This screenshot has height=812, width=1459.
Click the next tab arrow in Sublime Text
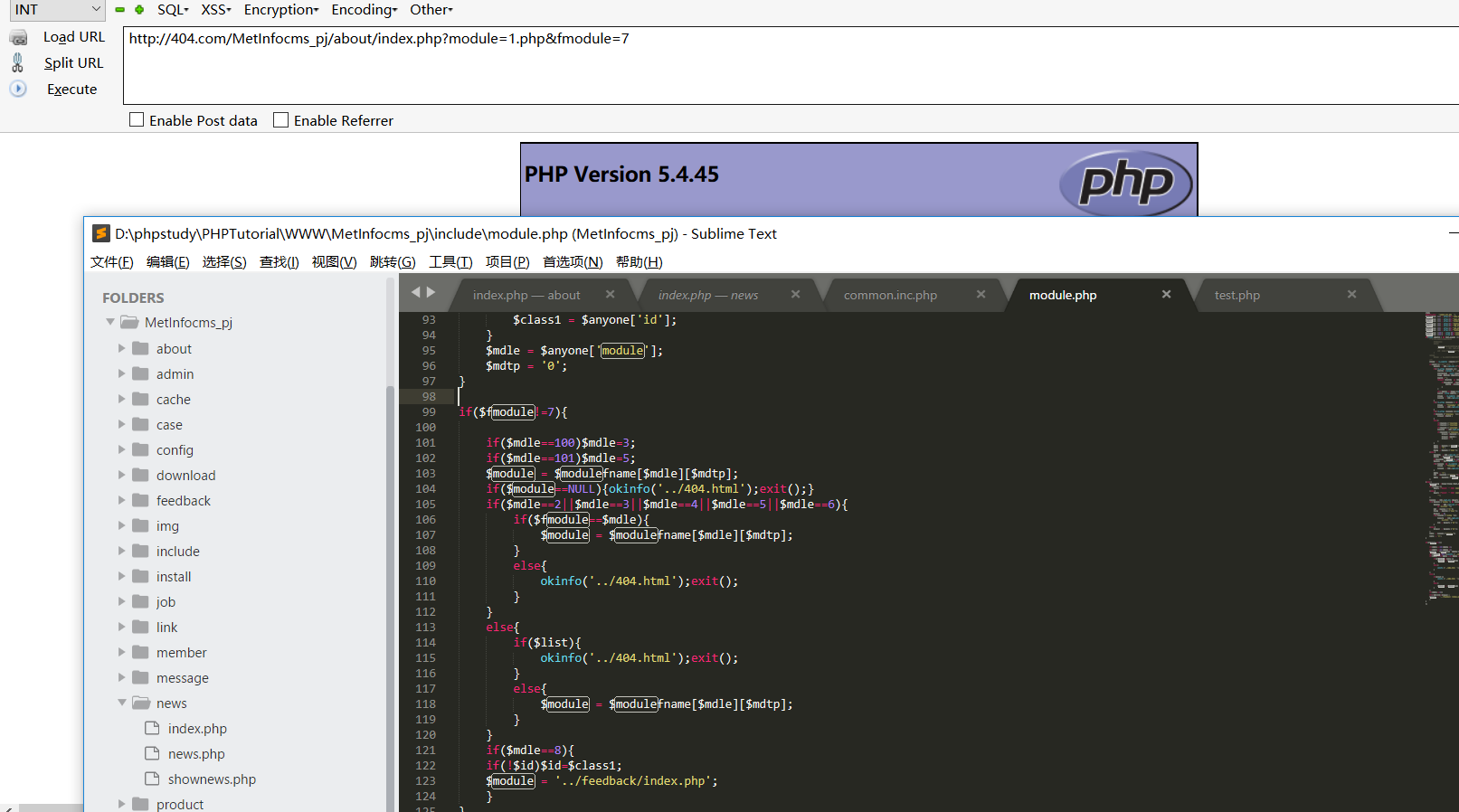coord(431,292)
